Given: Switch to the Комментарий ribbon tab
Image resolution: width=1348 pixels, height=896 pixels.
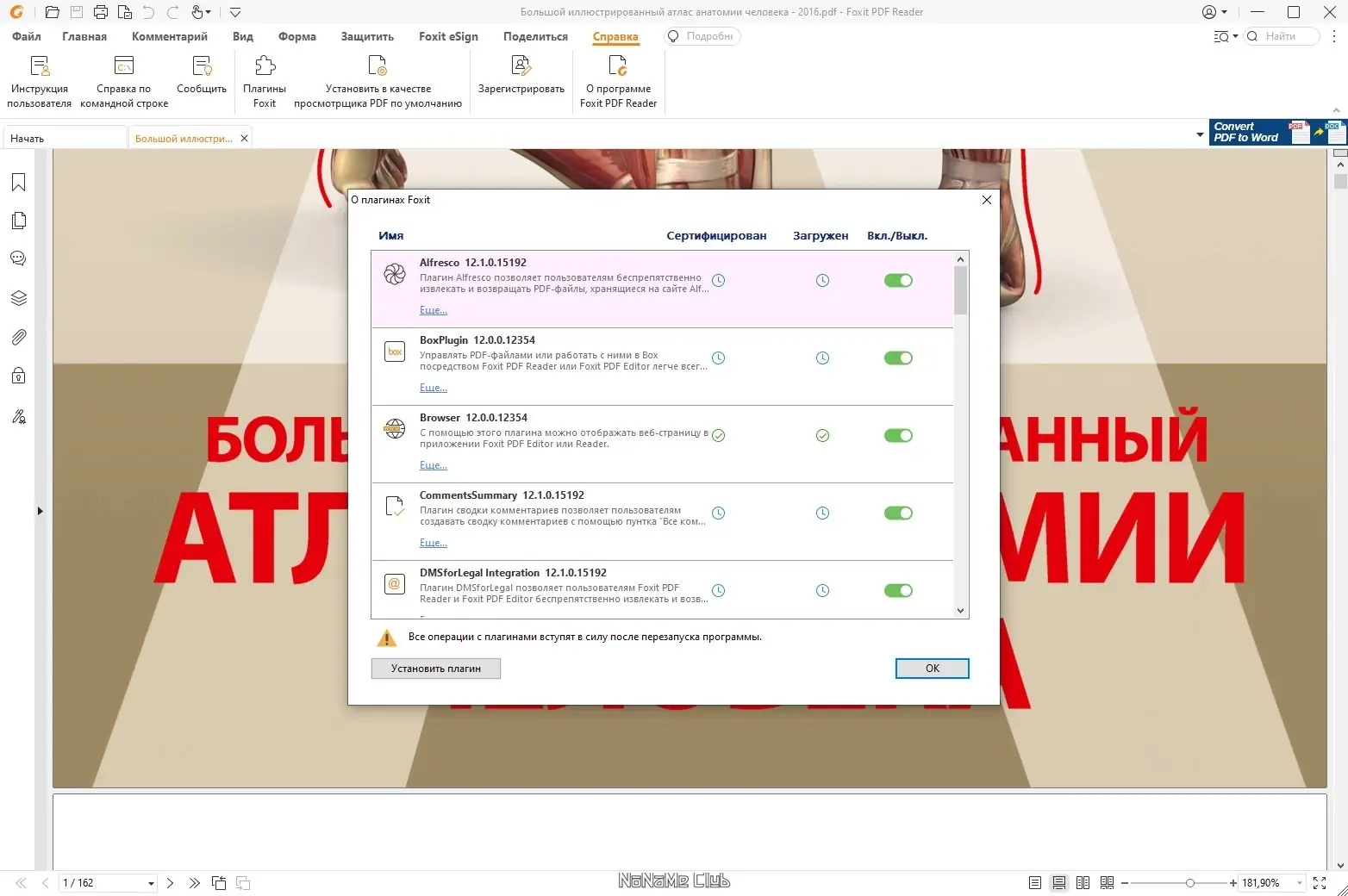Looking at the screenshot, I should pyautogui.click(x=170, y=36).
